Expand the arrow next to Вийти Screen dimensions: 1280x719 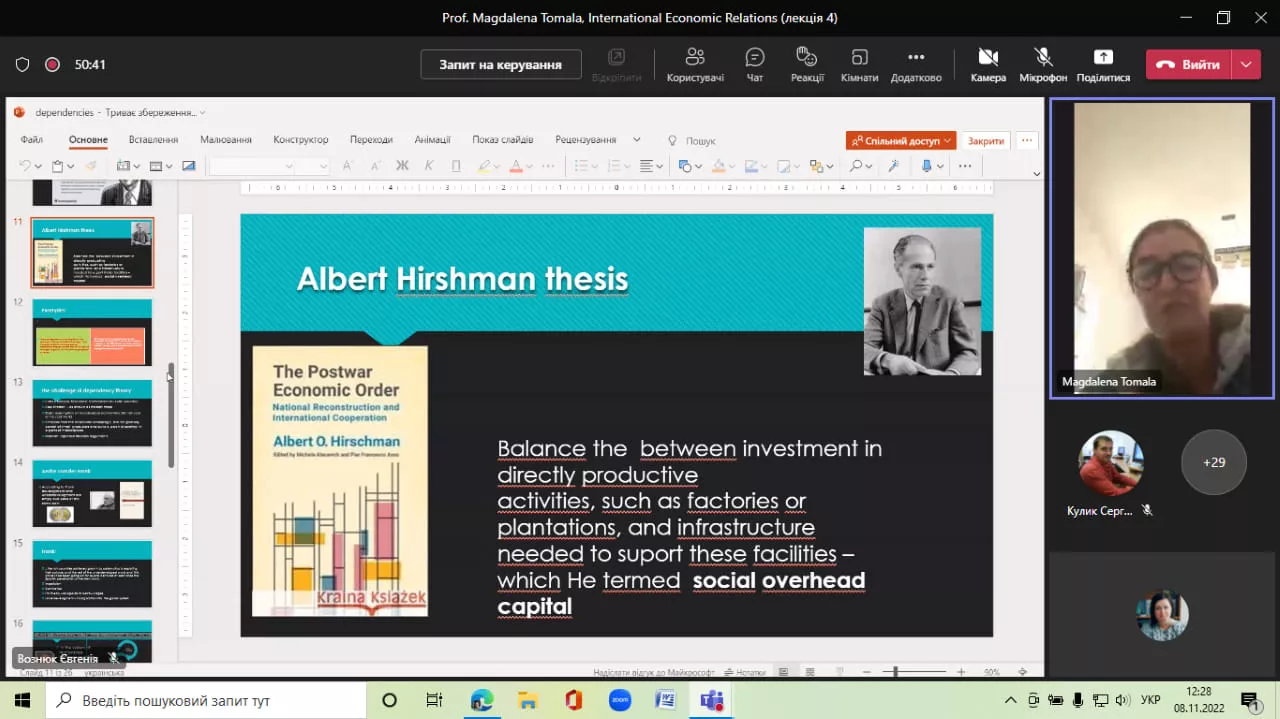1246,64
